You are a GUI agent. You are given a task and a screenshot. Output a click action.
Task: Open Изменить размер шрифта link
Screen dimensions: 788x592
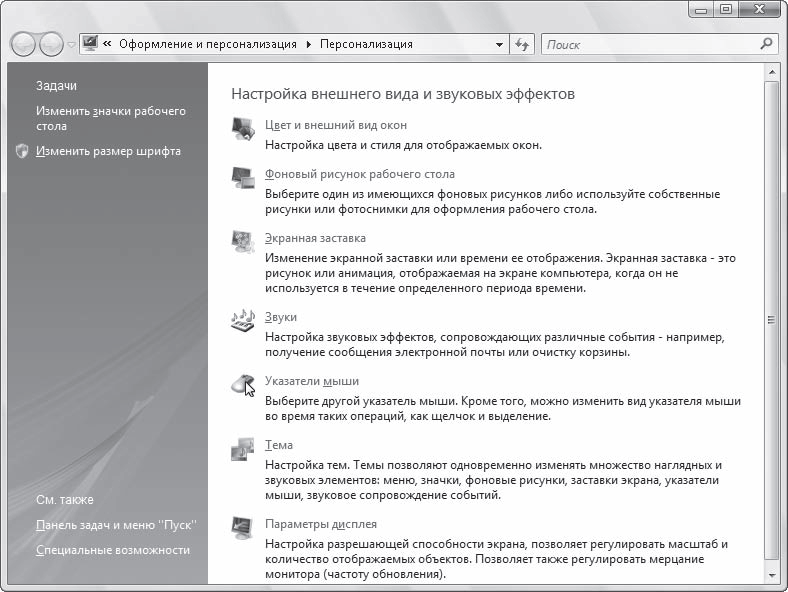108,151
